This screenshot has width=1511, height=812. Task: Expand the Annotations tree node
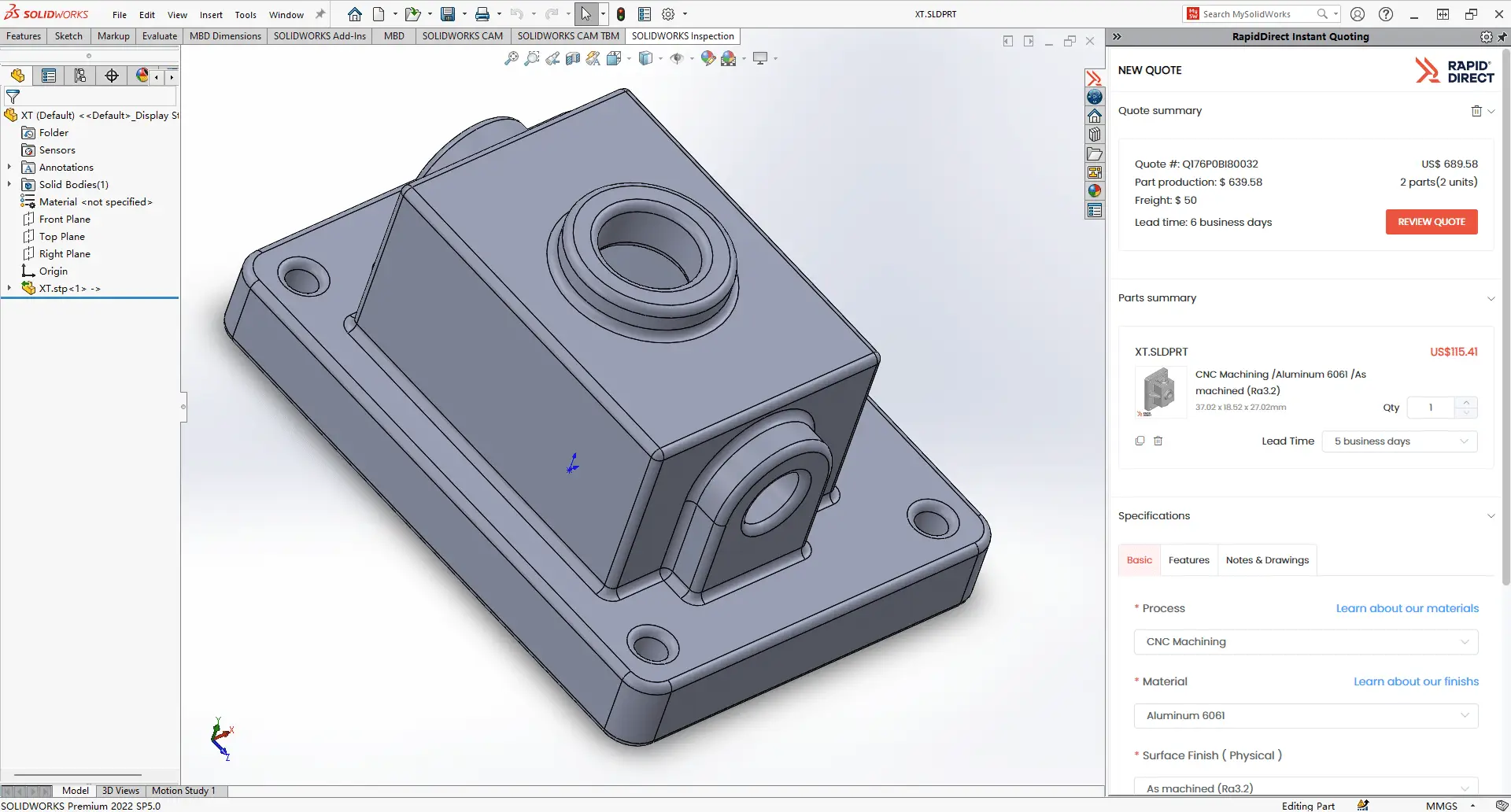[x=9, y=167]
